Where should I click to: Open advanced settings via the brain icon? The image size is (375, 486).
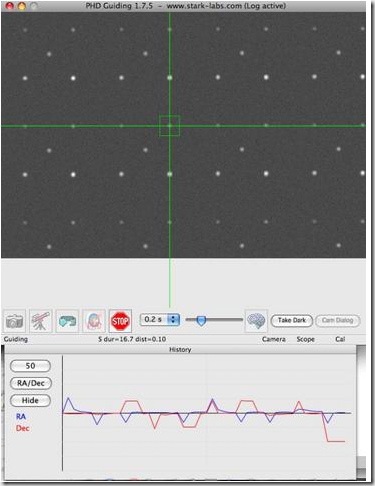point(256,321)
